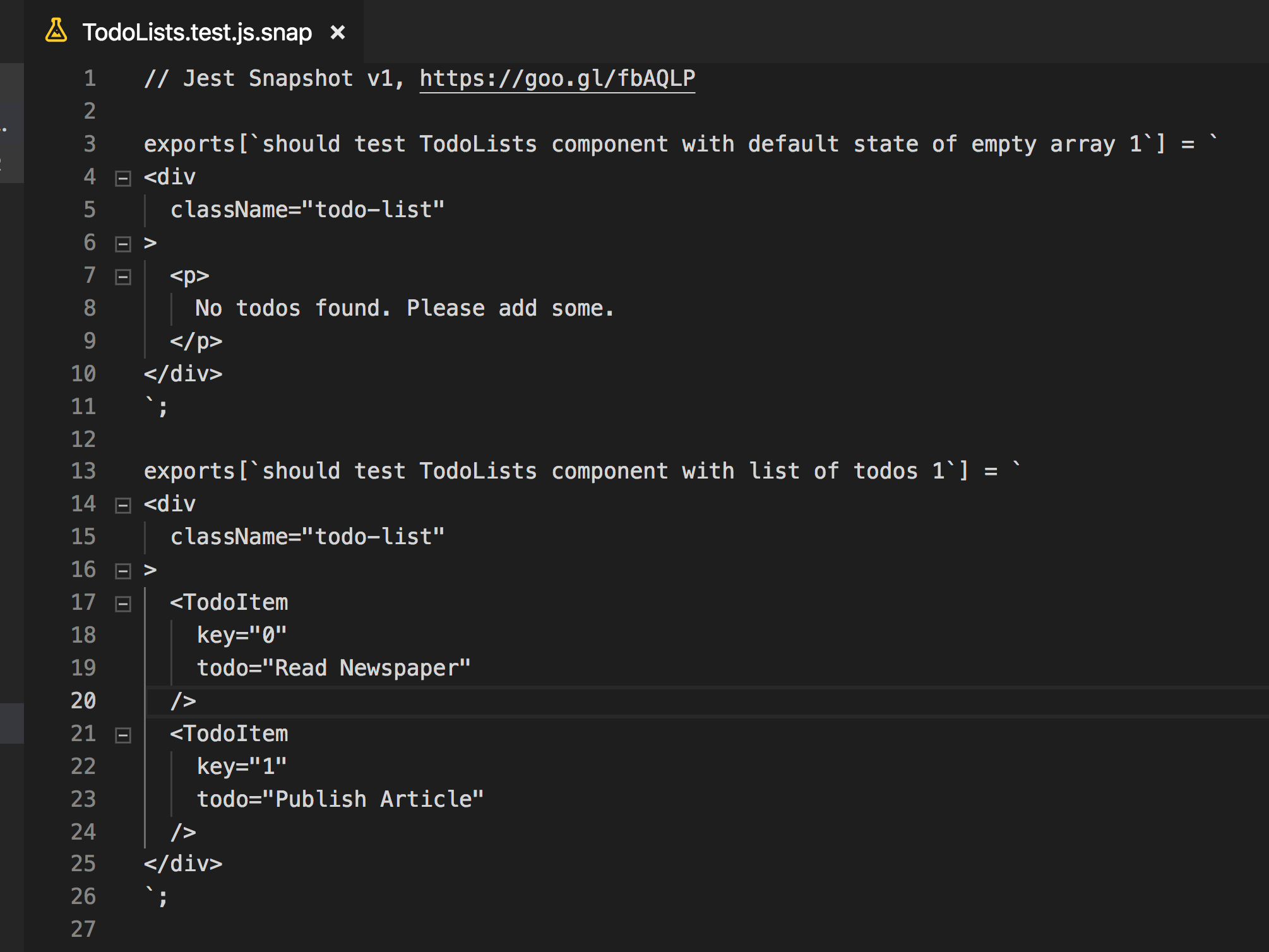1269x952 pixels.
Task: Click the todo="Read Newspaper" attribute
Action: coord(333,668)
